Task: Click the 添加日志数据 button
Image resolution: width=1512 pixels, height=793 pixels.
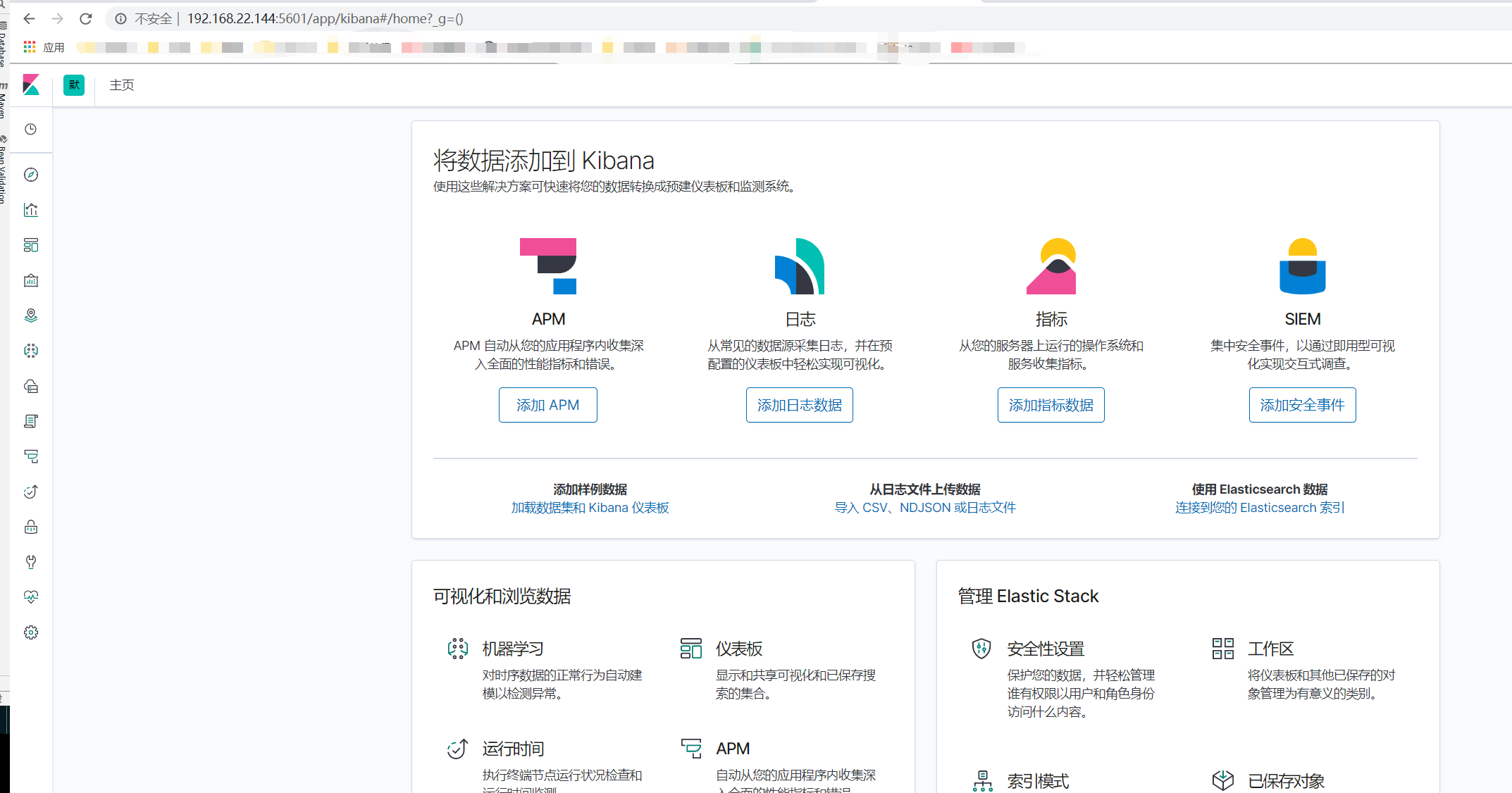Action: (799, 405)
